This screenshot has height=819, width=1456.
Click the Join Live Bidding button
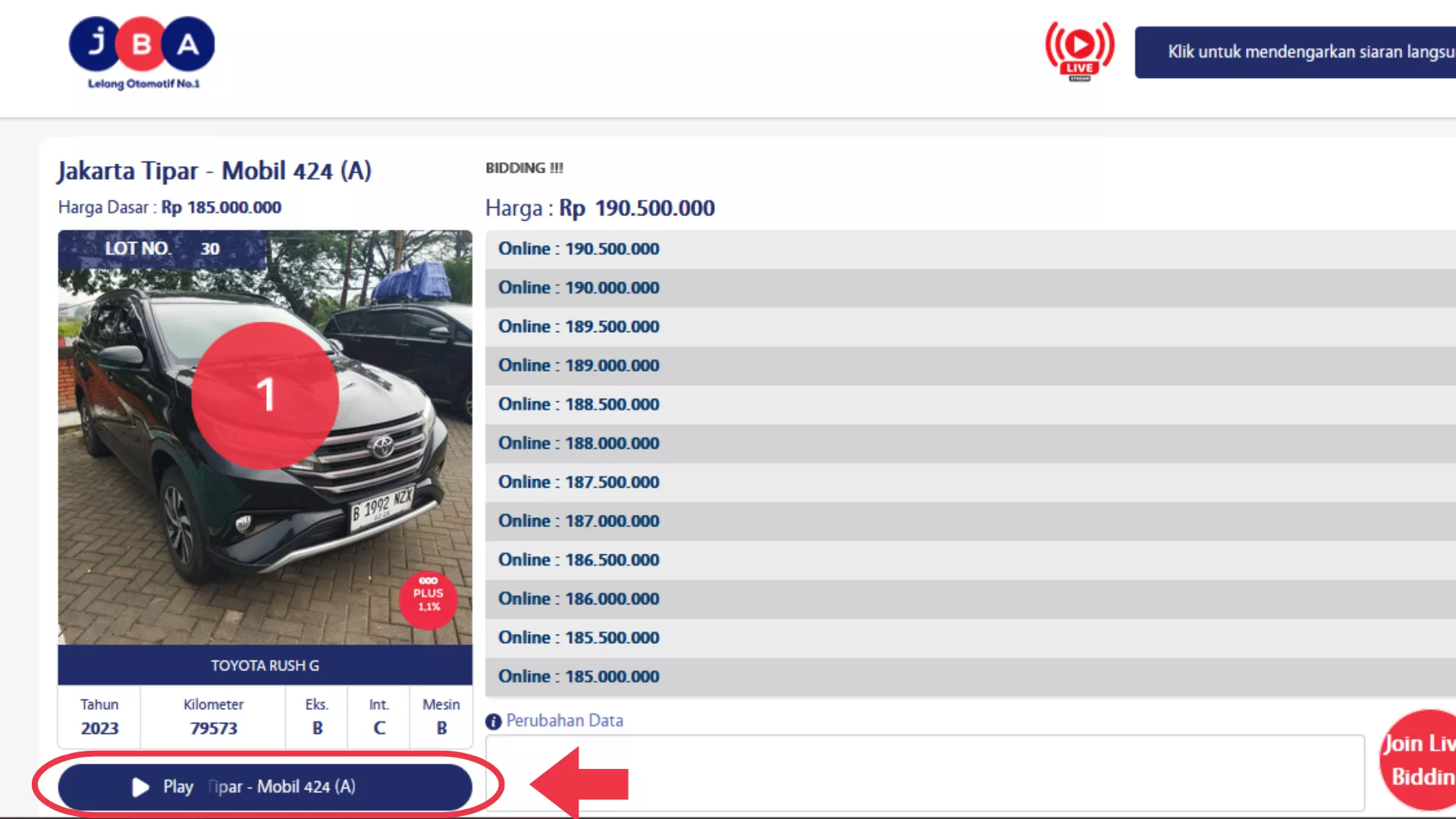1417,760
